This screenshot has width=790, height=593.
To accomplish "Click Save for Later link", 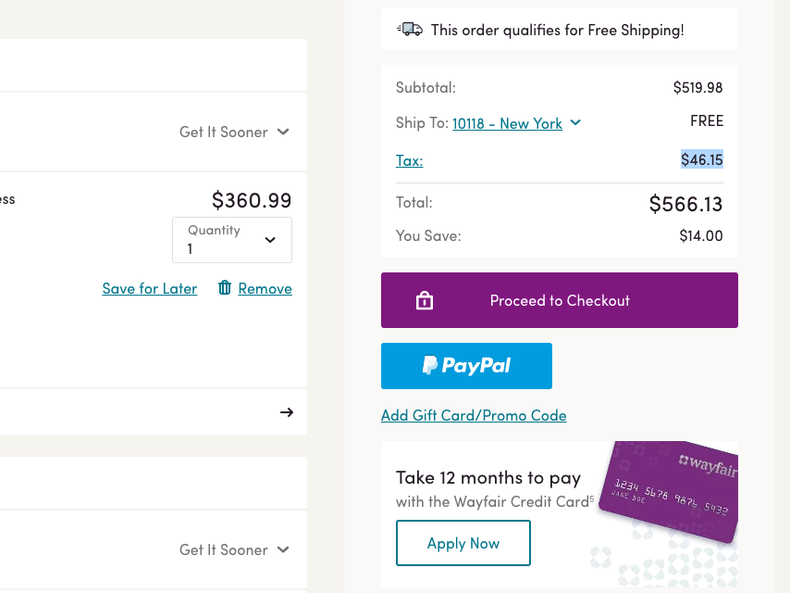I will [149, 288].
